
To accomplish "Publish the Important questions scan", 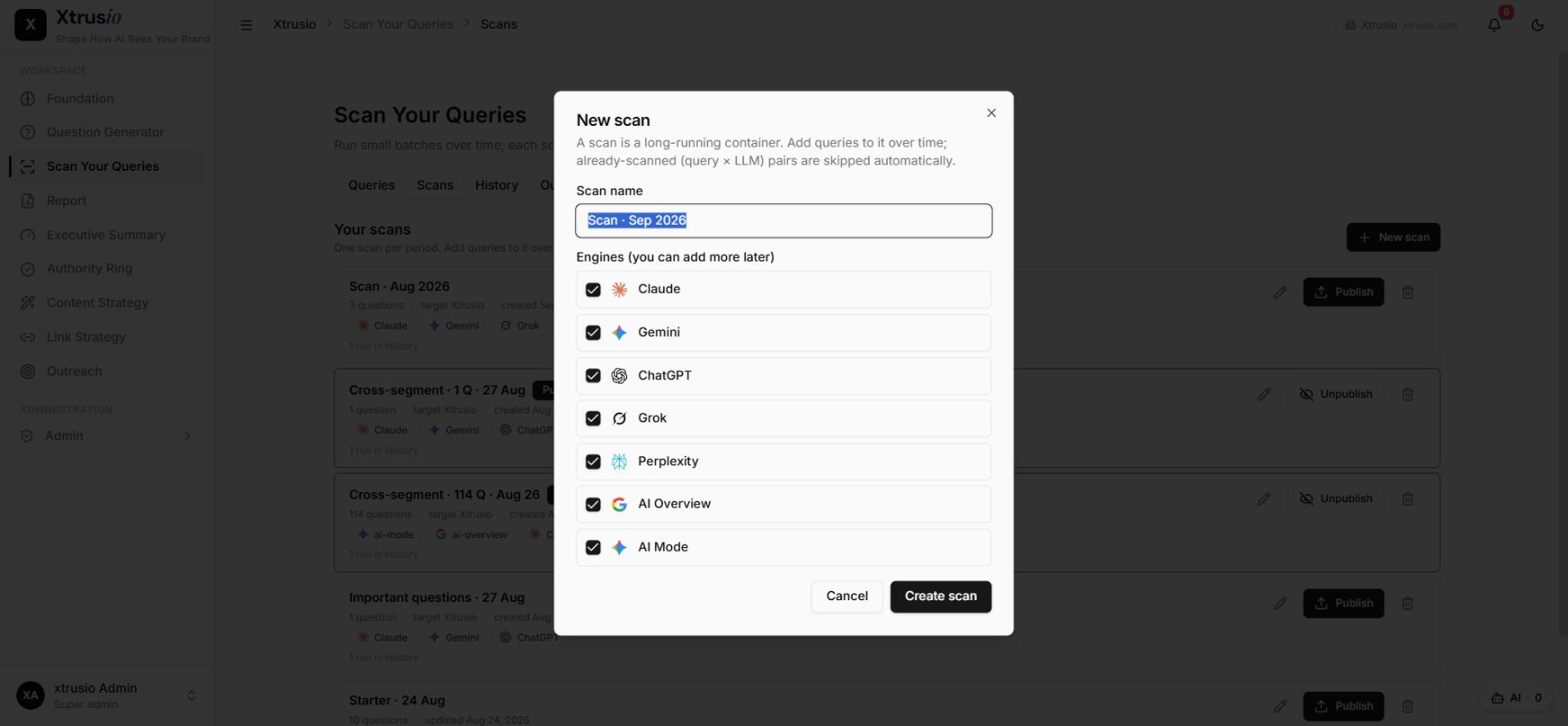I will tap(1343, 603).
